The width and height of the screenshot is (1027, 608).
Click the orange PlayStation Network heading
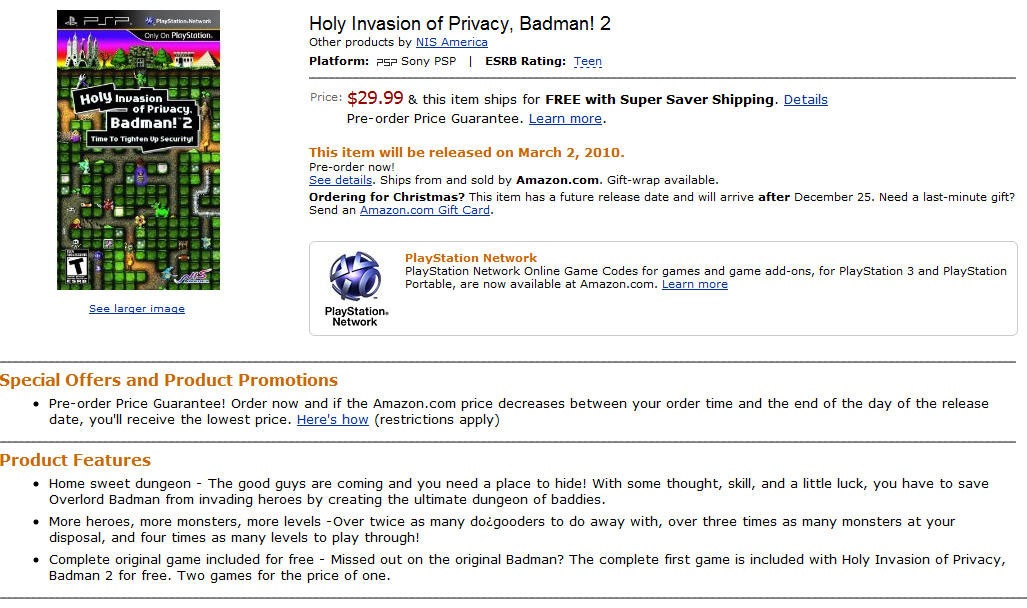click(471, 258)
